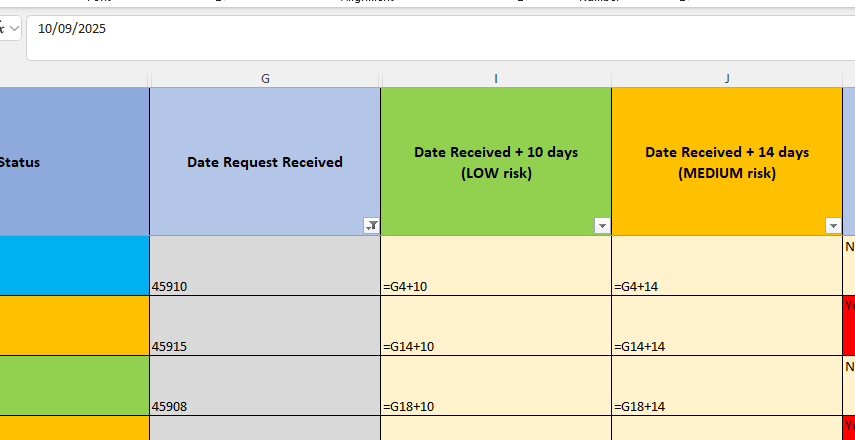The width and height of the screenshot is (855, 440).
Task: Select cell with formula =G4+14
Action: (x=727, y=266)
